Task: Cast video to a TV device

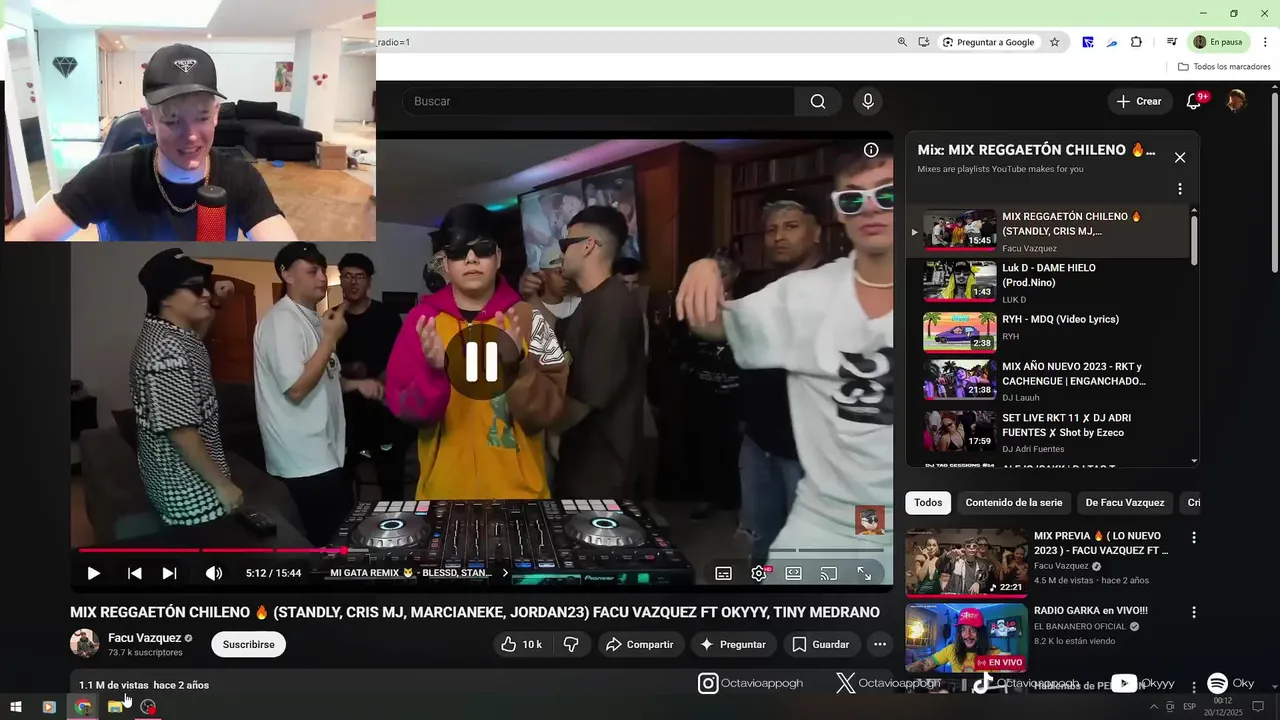Action: click(x=828, y=573)
